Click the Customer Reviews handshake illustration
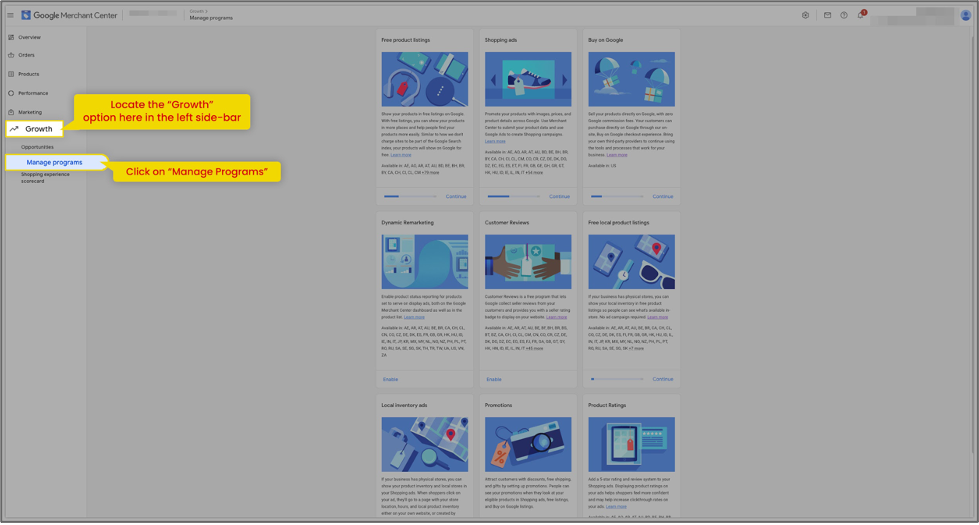This screenshot has width=979, height=525. (528, 262)
